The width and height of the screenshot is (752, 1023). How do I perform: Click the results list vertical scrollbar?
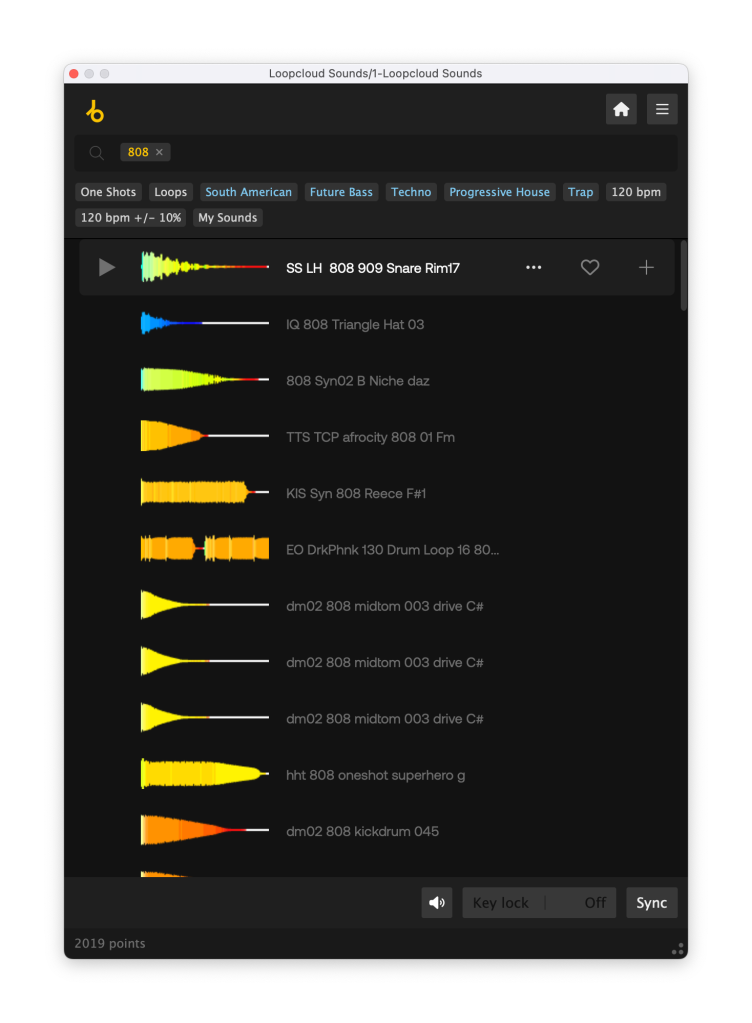click(x=684, y=275)
